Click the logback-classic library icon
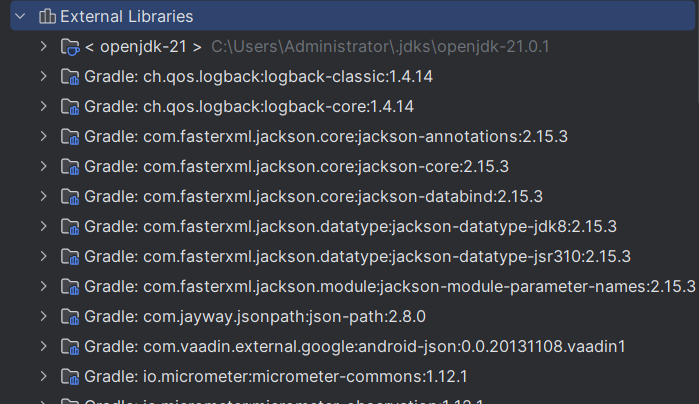 70,77
